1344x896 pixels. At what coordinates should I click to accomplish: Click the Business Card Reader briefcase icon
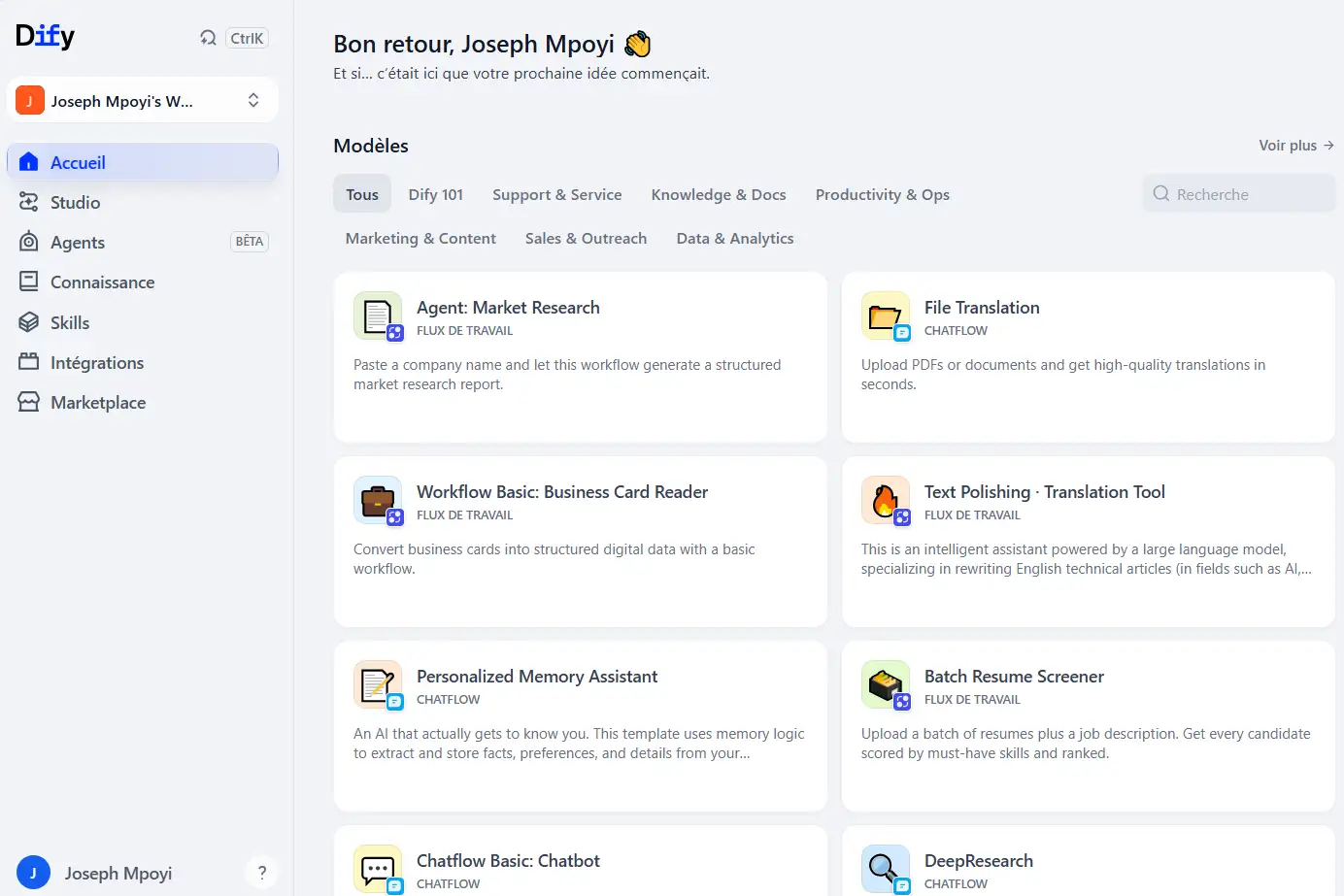point(378,500)
